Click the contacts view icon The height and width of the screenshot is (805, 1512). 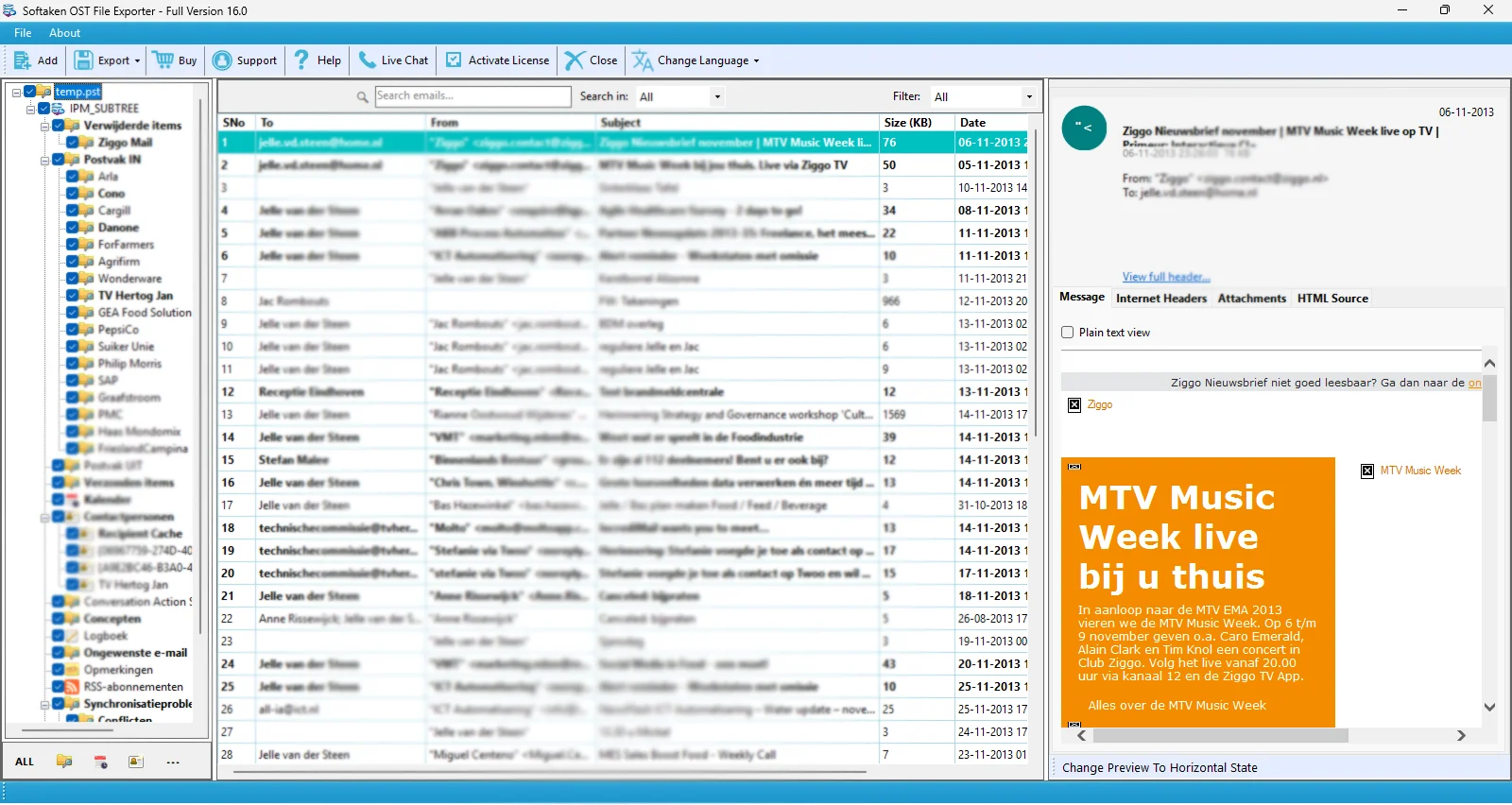(x=136, y=762)
